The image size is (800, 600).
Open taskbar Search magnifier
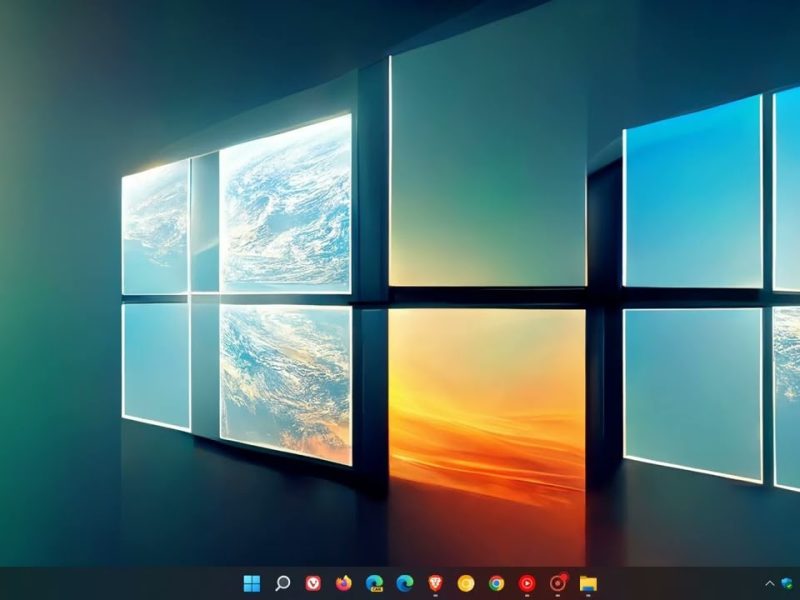pyautogui.click(x=282, y=583)
